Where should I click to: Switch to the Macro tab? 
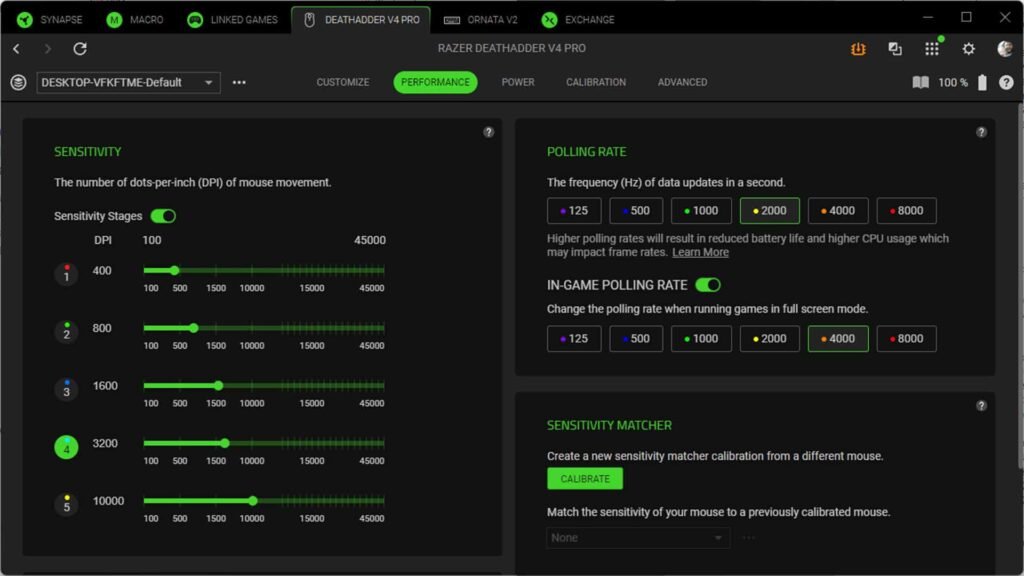[x=135, y=20]
